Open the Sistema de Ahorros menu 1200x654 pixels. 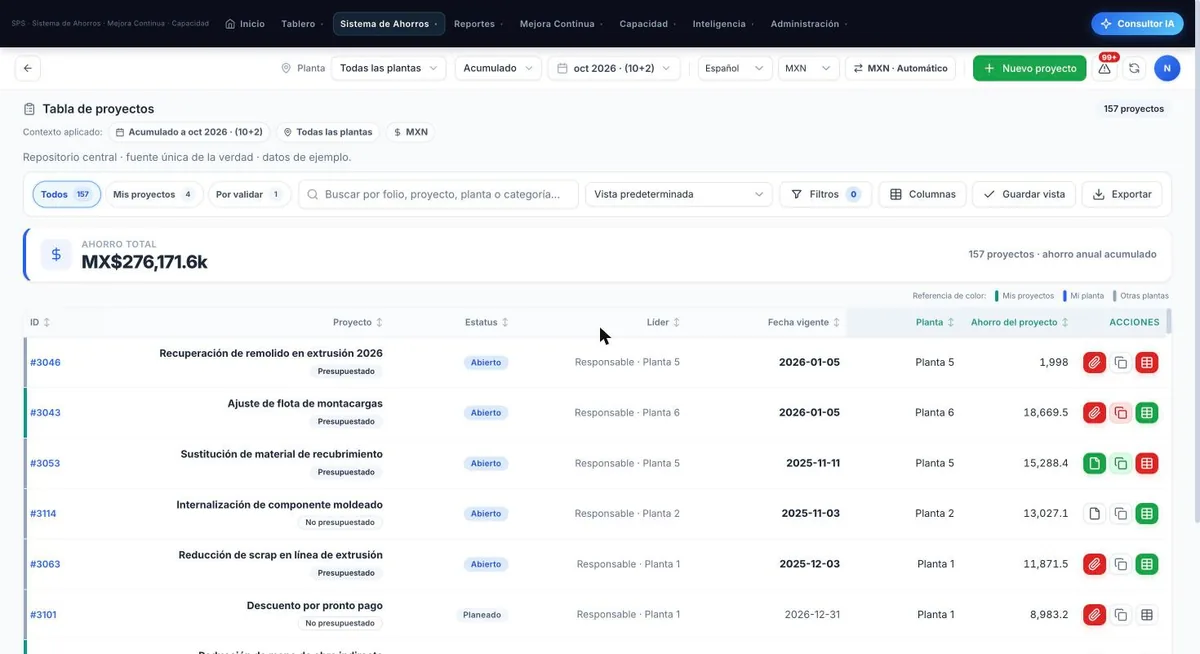(x=389, y=24)
